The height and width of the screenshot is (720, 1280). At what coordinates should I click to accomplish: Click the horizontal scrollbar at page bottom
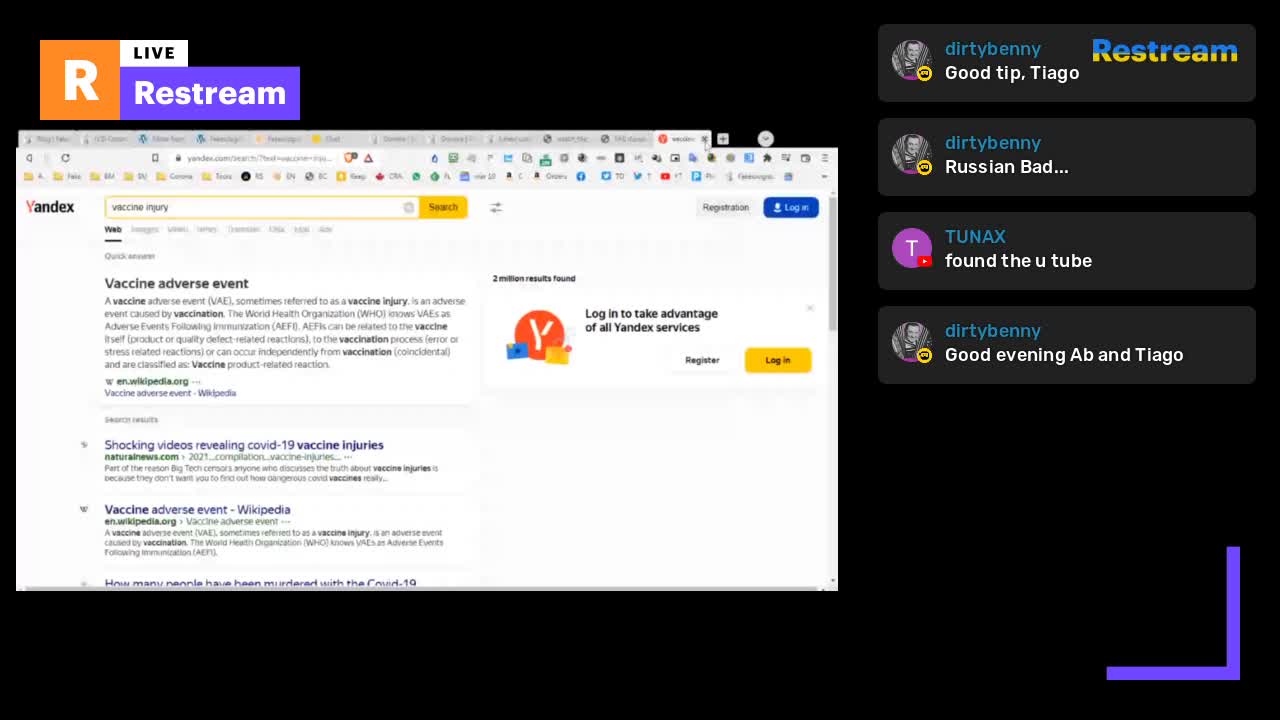pyautogui.click(x=420, y=587)
